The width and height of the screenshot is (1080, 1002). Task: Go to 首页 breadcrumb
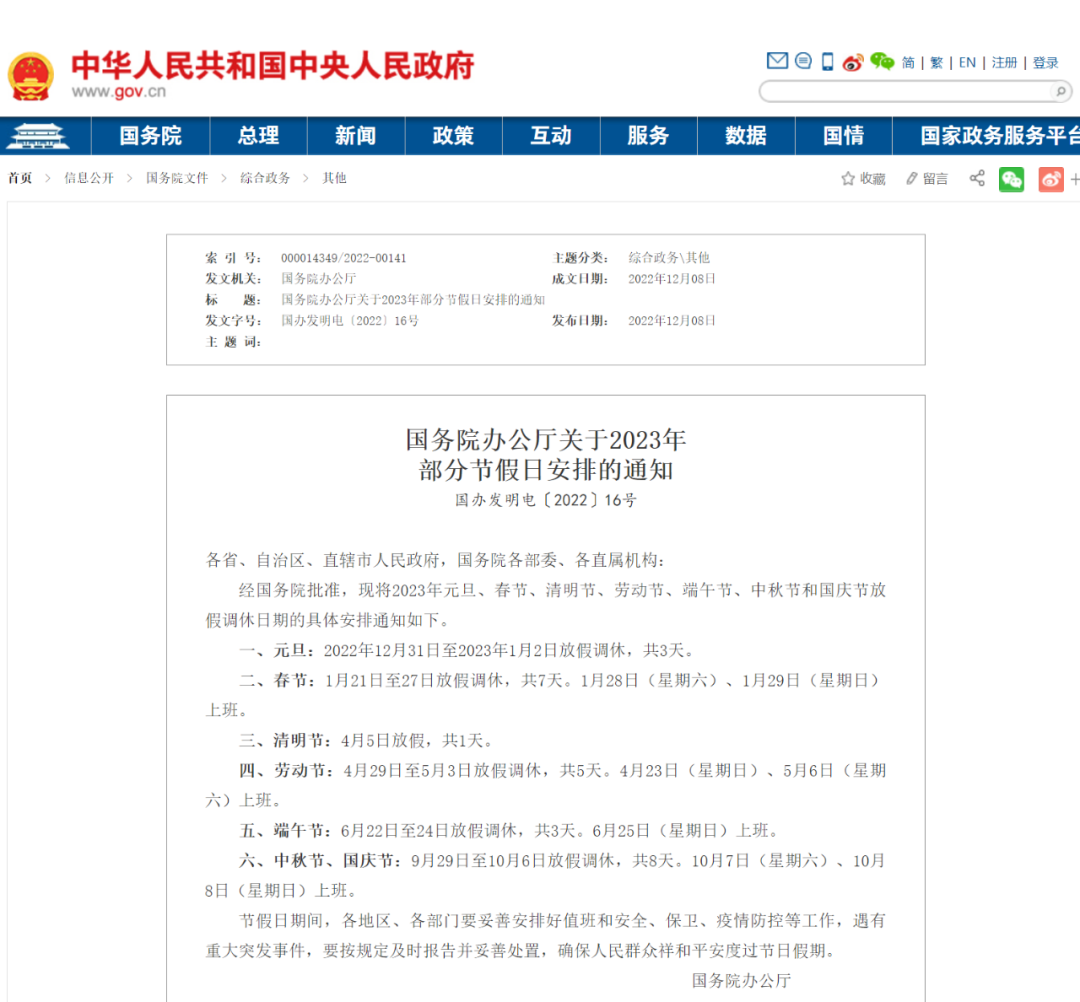click(x=20, y=178)
